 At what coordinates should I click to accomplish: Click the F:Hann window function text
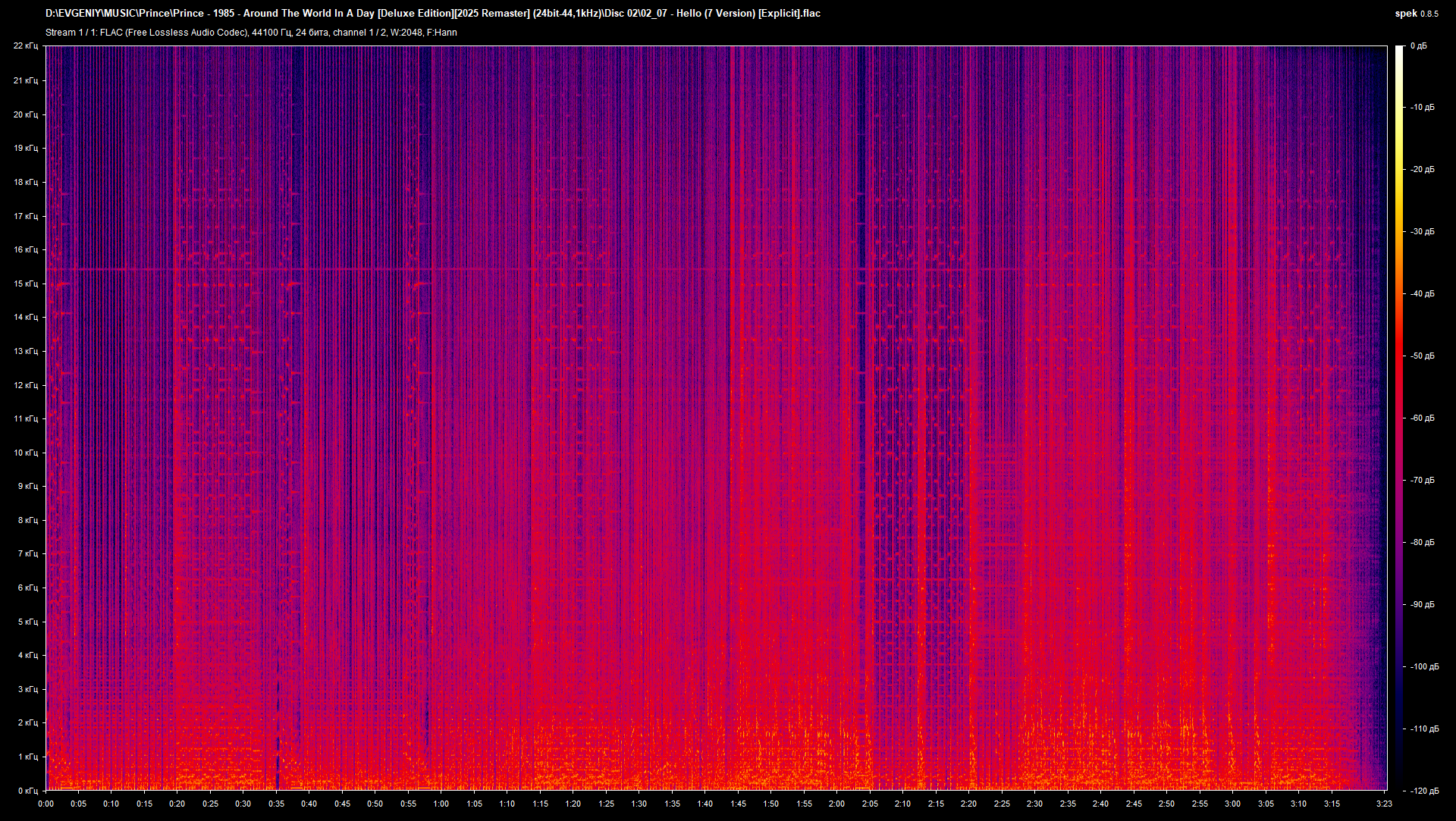coord(442,32)
